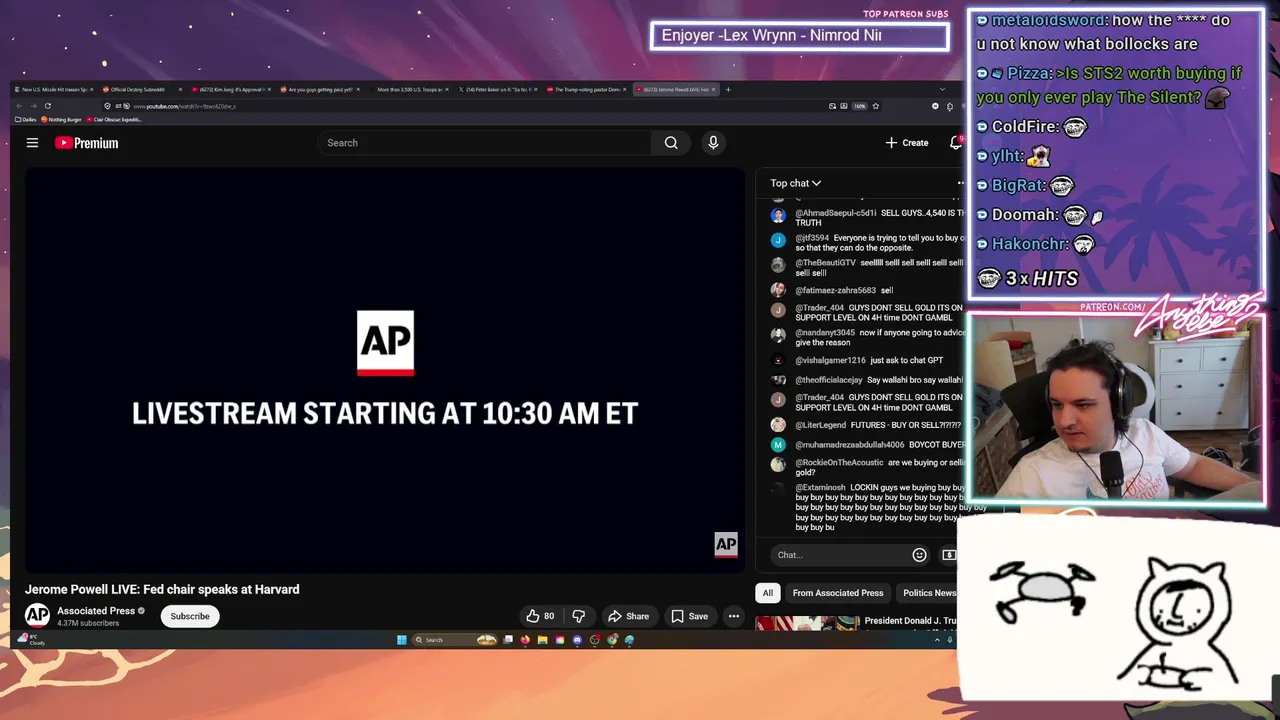Open Task View on the taskbar
This screenshot has width=1280, height=720.
[508, 640]
